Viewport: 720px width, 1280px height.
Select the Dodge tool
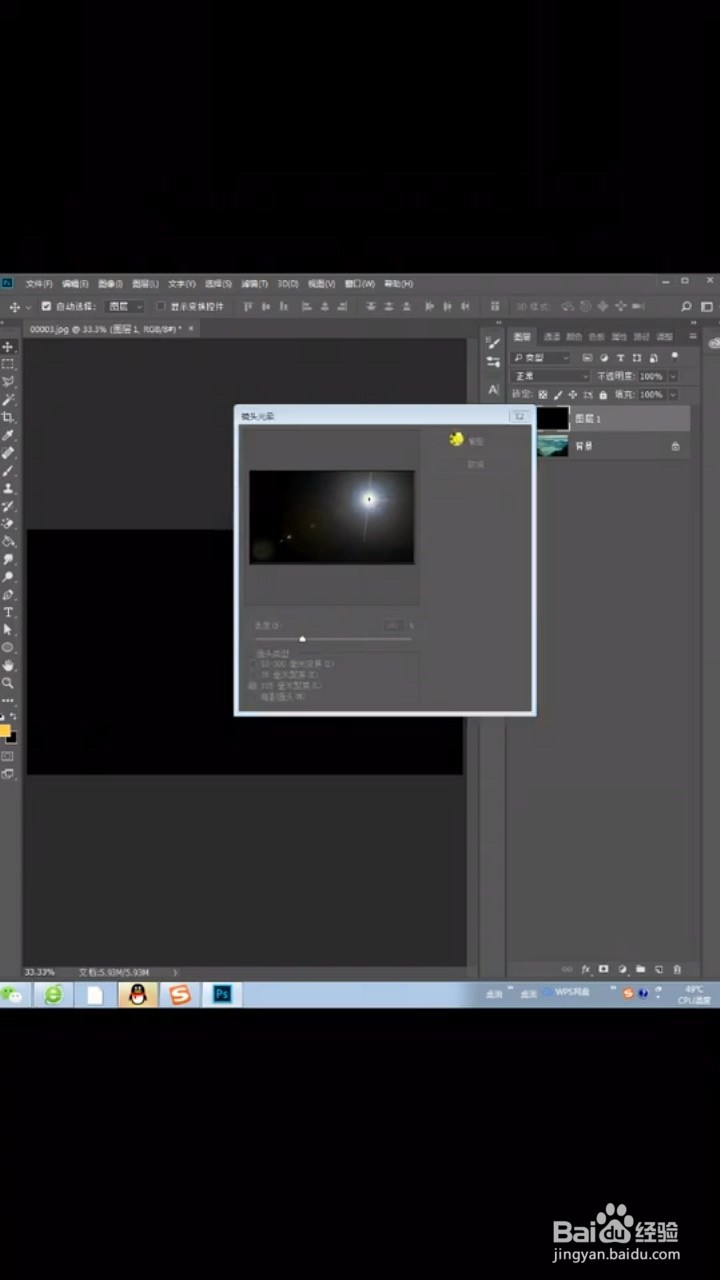point(8,577)
